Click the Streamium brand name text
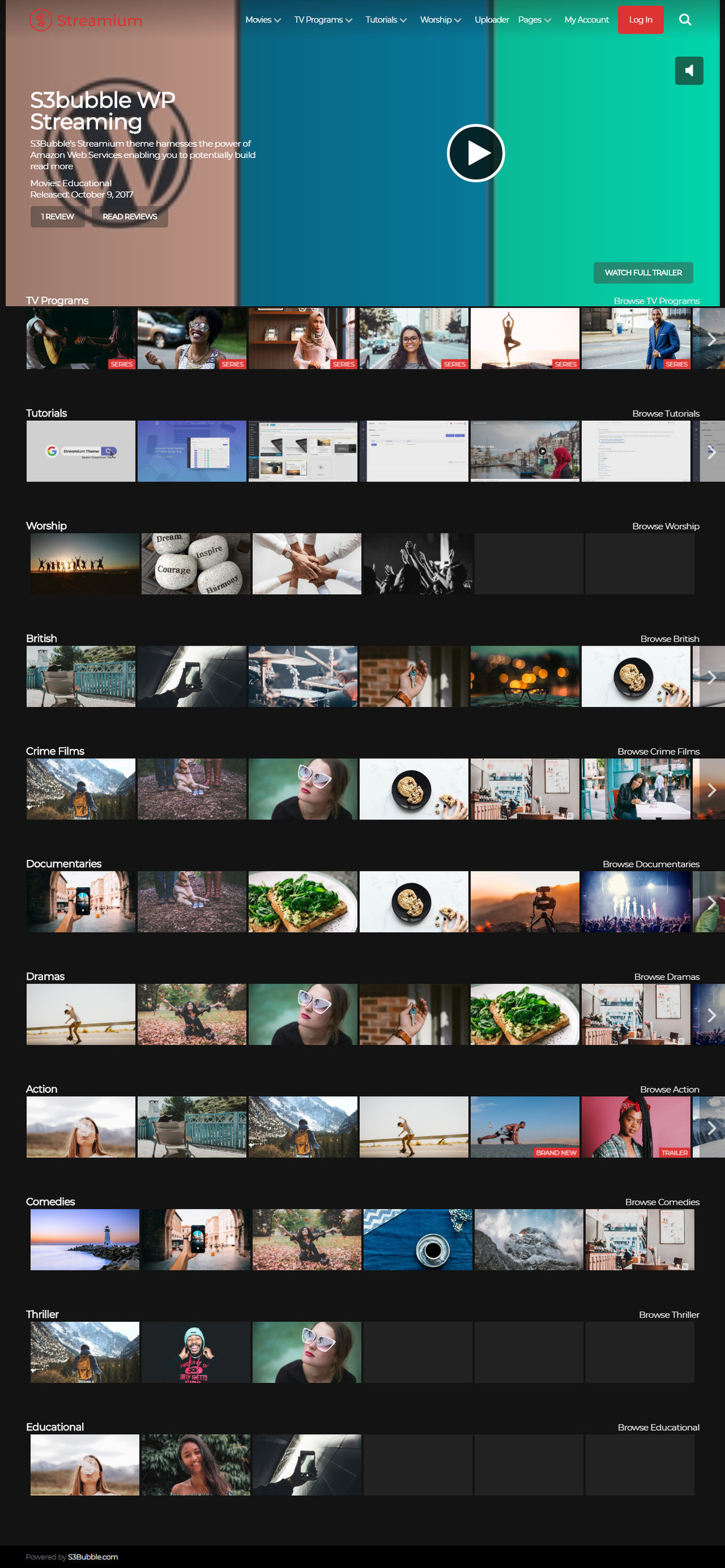725x1568 pixels. [x=99, y=21]
